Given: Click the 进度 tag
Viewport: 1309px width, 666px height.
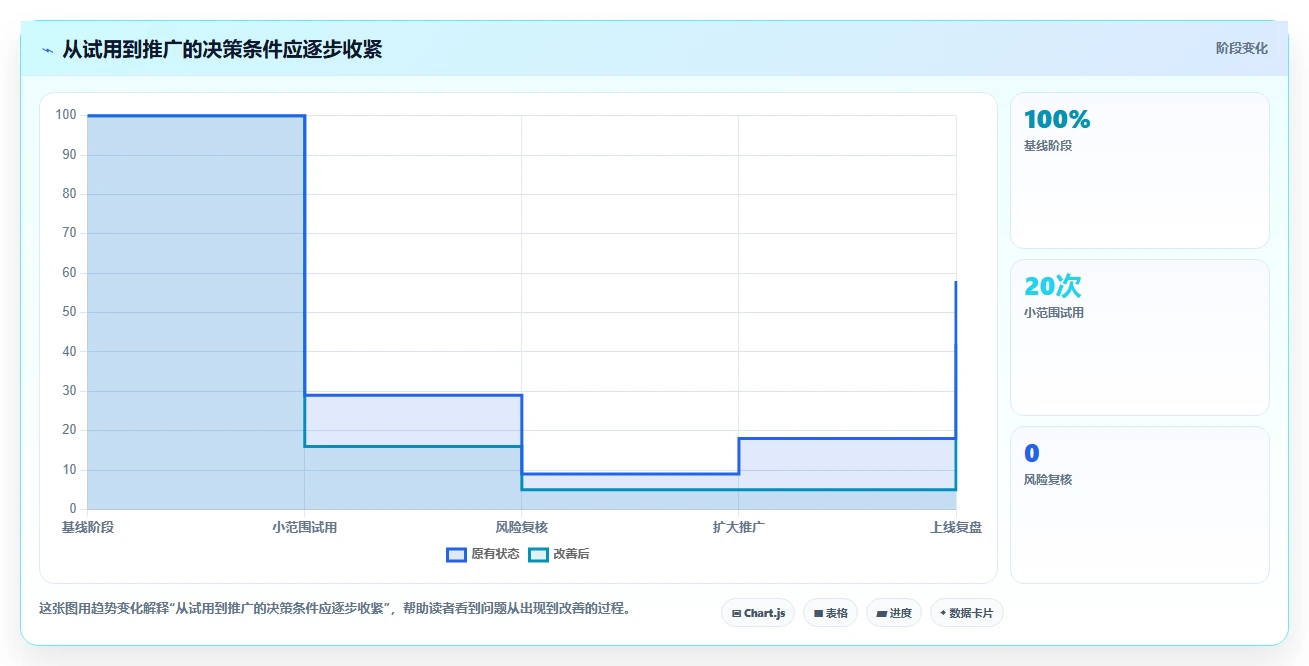Looking at the screenshot, I should pos(894,613).
